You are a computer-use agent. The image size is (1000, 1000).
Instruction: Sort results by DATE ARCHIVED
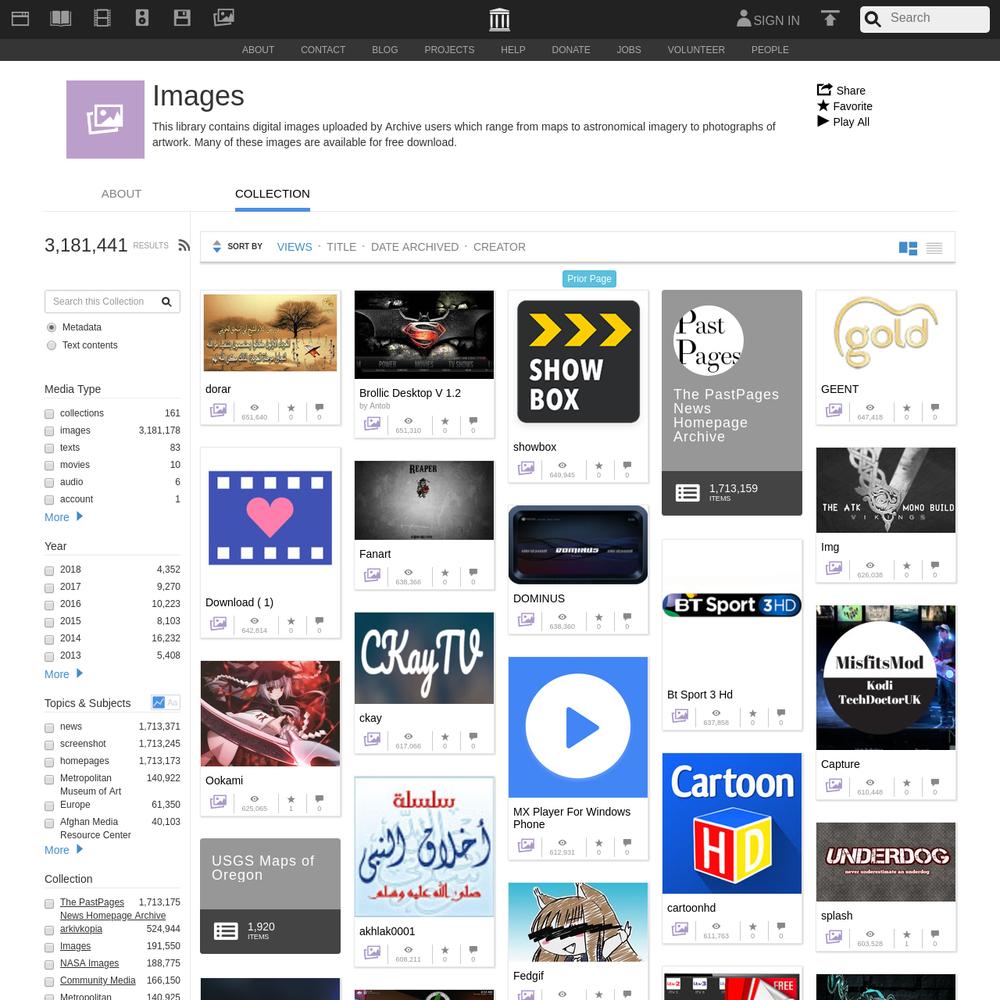pyautogui.click(x=415, y=247)
